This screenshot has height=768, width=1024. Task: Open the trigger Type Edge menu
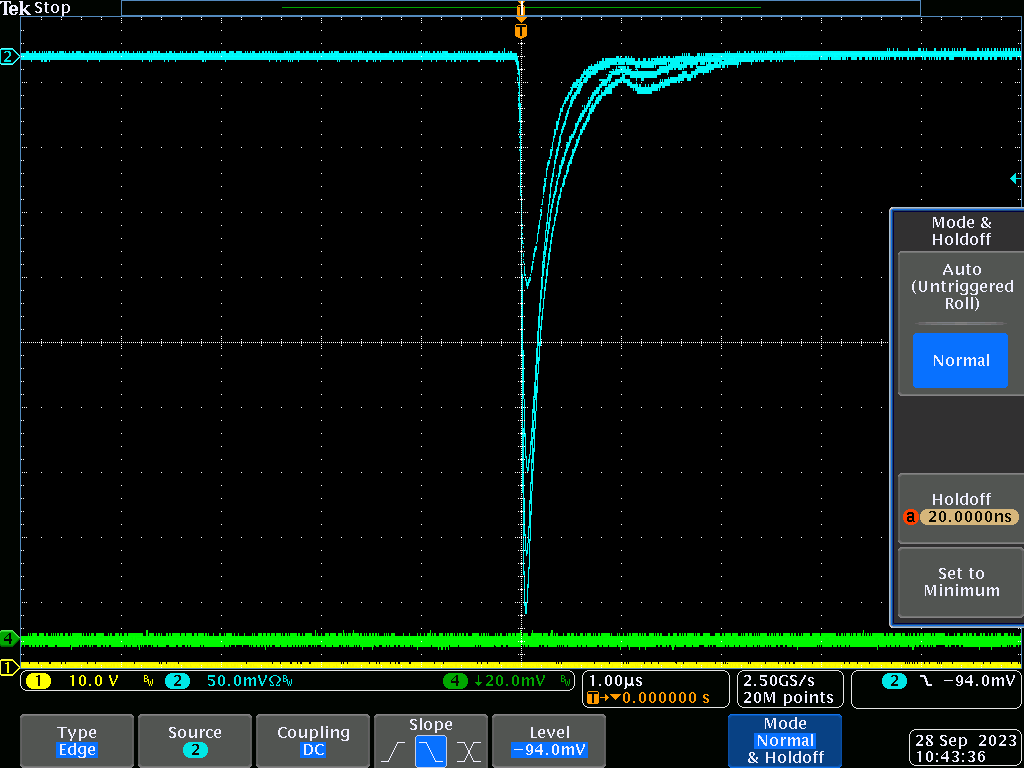point(77,741)
